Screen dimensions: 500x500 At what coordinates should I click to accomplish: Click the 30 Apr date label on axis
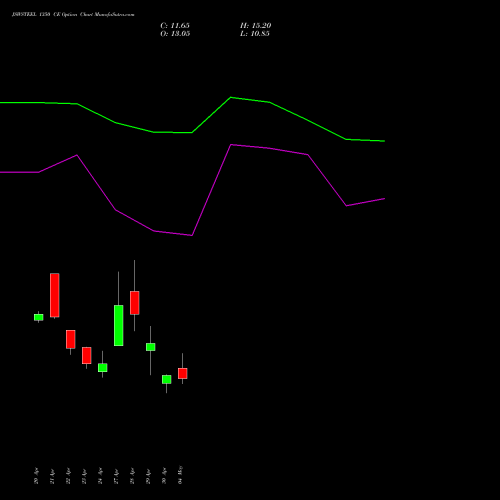[x=164, y=475]
